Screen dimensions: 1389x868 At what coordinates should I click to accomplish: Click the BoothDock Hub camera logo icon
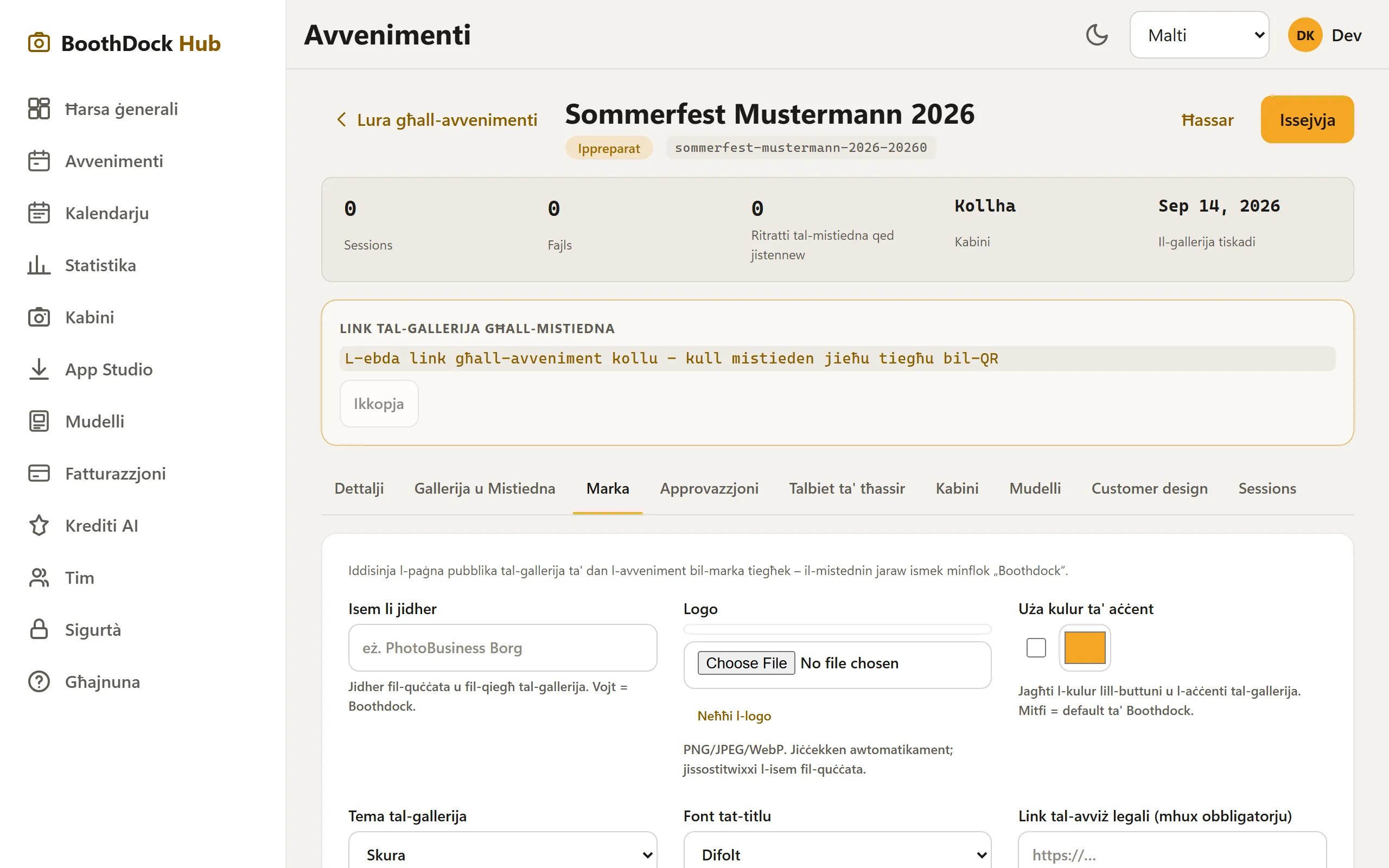[x=39, y=43]
